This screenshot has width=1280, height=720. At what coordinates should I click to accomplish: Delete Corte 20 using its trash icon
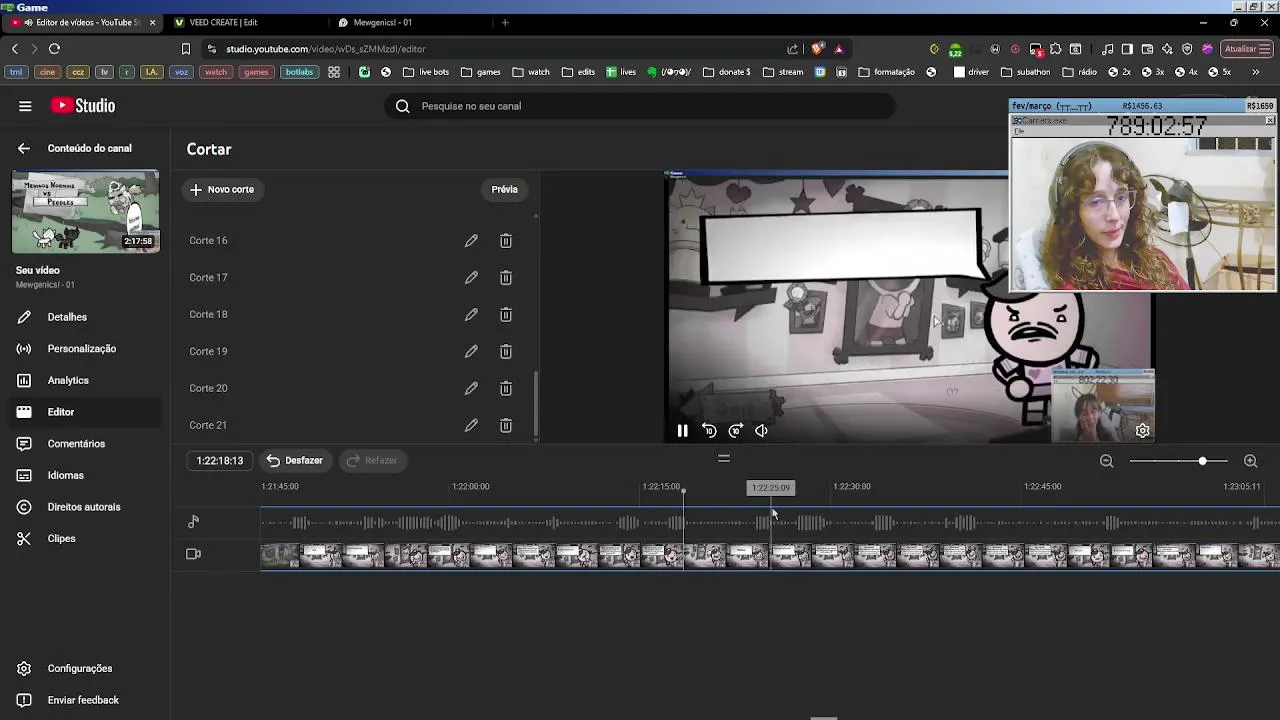pyautogui.click(x=506, y=388)
